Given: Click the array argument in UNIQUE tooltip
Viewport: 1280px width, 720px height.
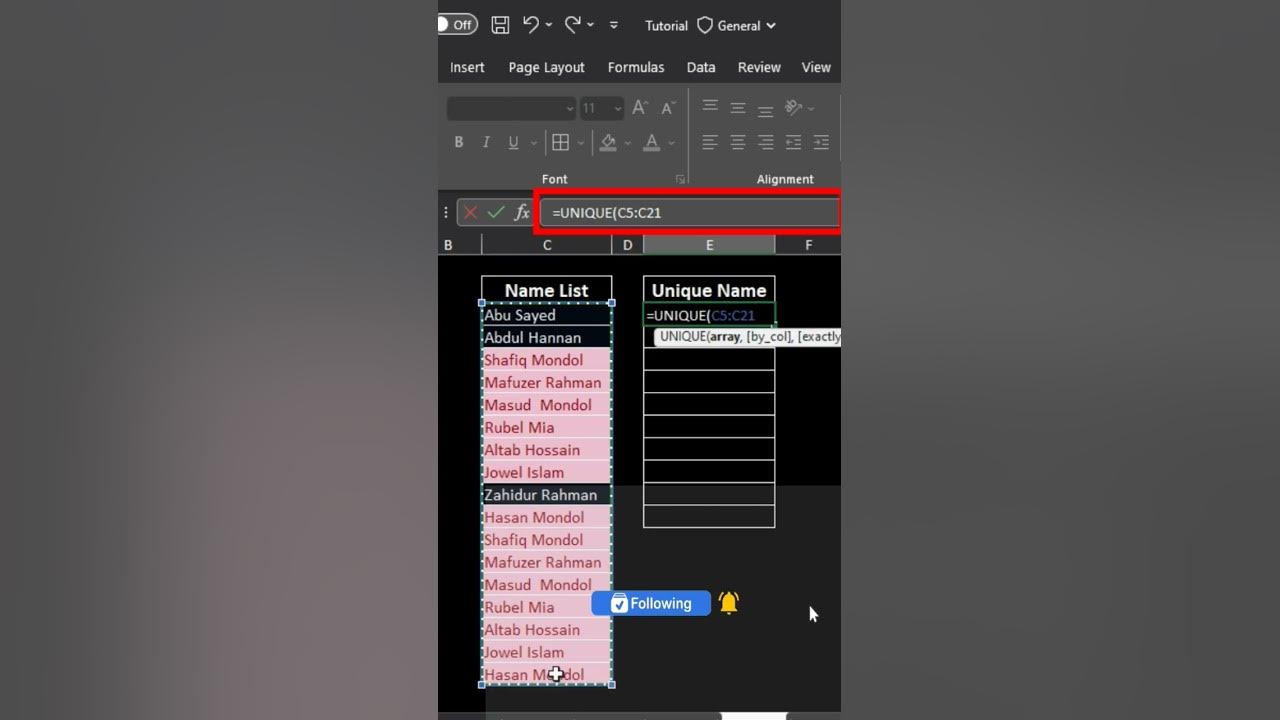Looking at the screenshot, I should click(x=724, y=337).
